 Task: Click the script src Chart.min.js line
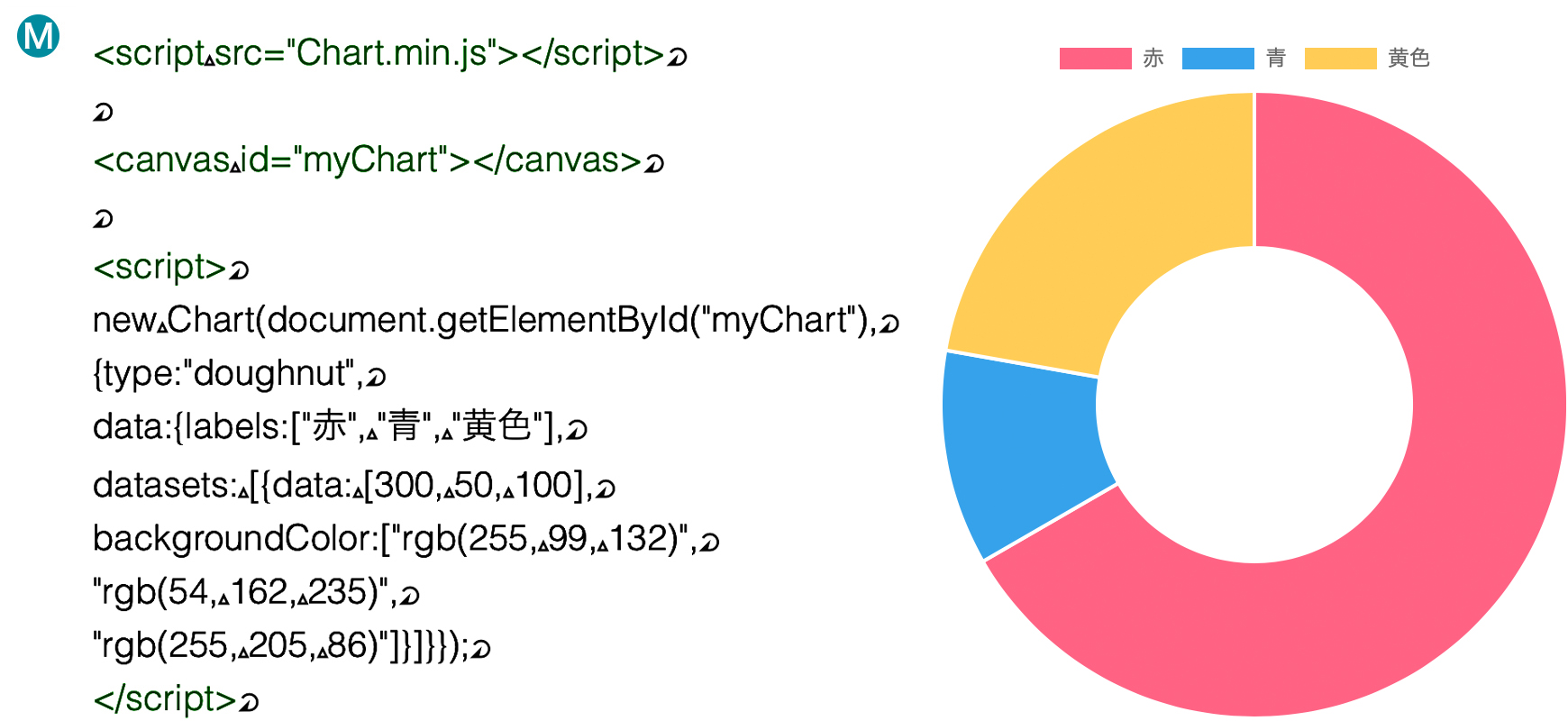[390, 54]
